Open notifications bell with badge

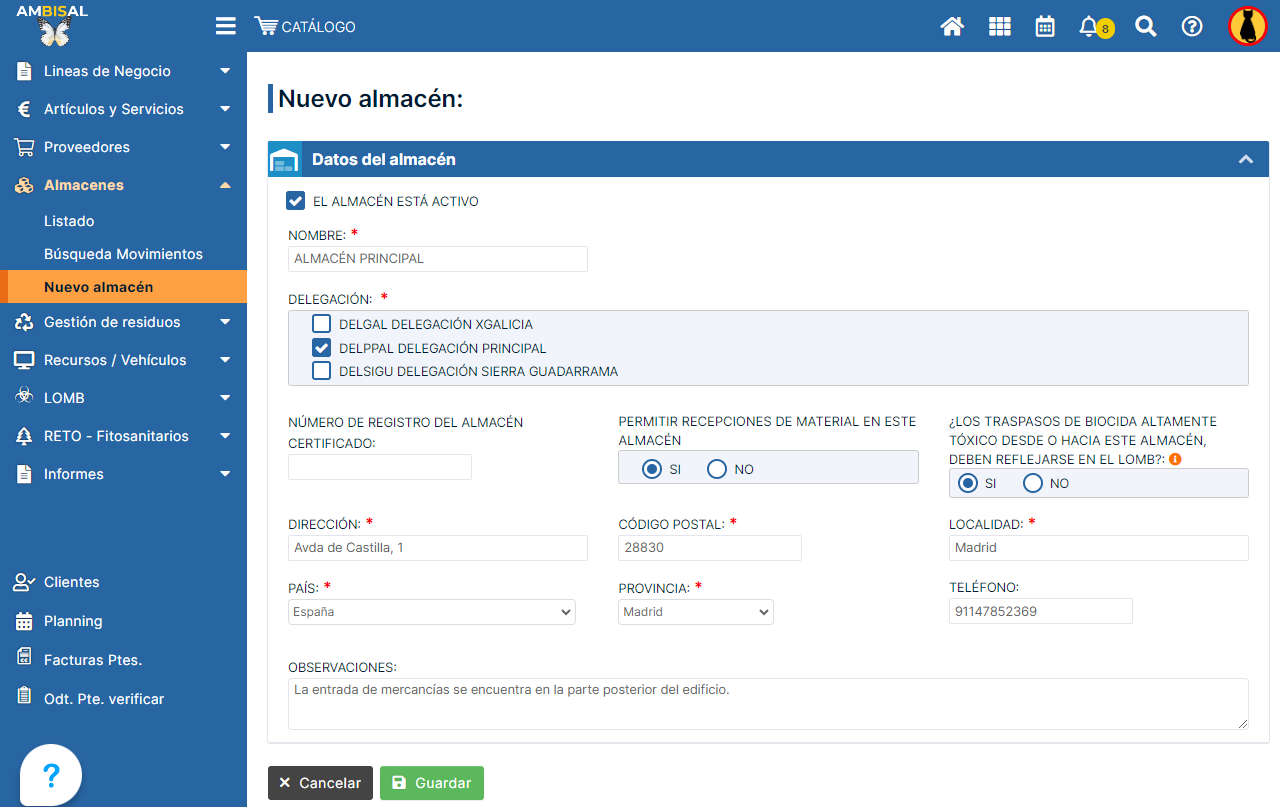pos(1091,27)
